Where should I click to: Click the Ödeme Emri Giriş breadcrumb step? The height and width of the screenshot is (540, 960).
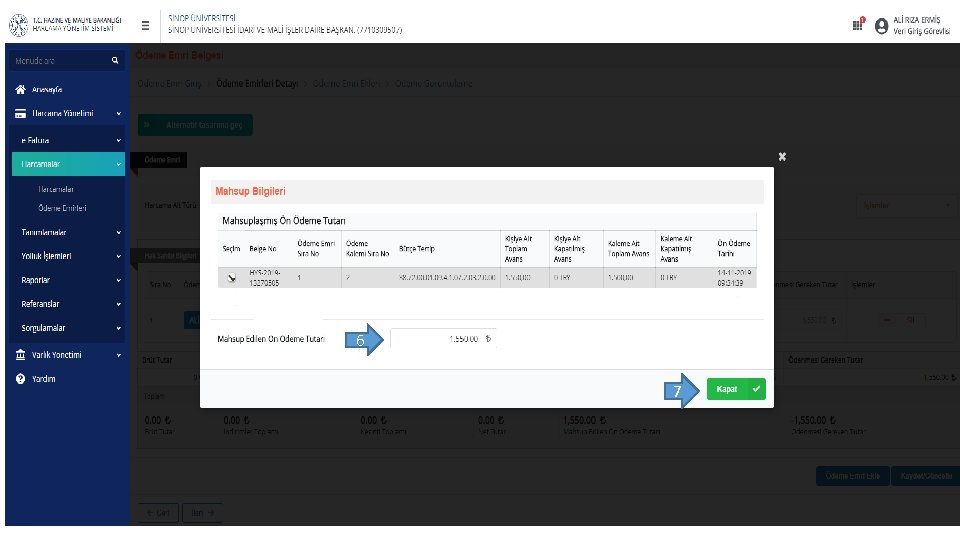point(170,83)
